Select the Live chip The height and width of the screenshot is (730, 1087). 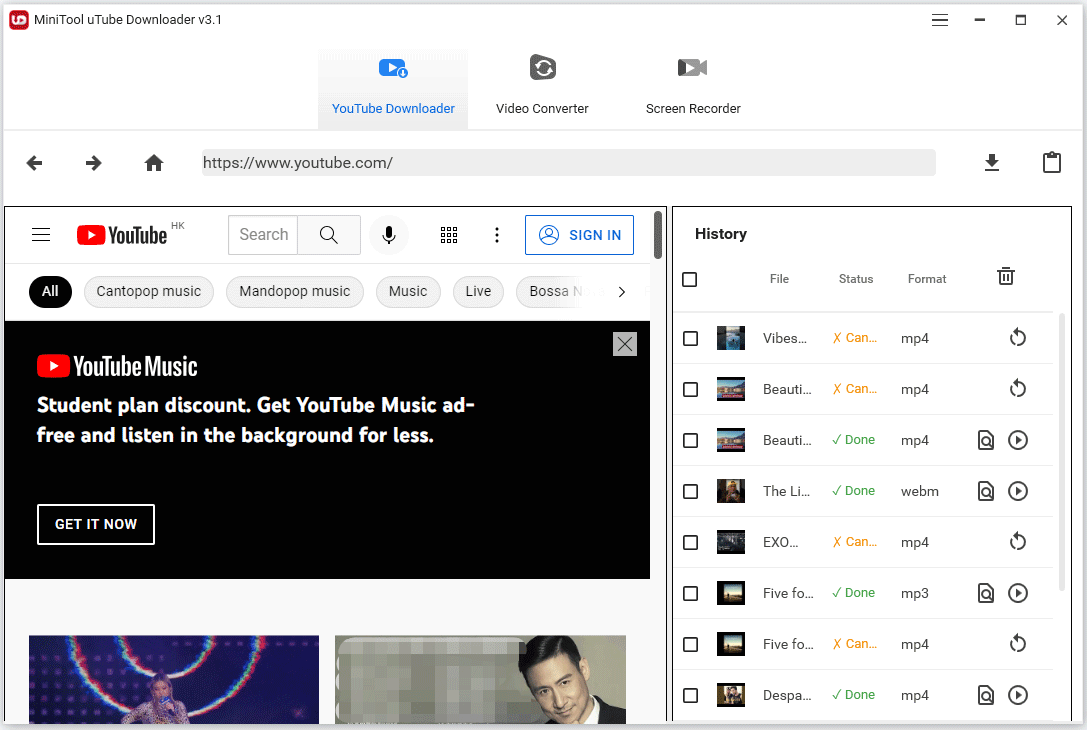tap(478, 292)
